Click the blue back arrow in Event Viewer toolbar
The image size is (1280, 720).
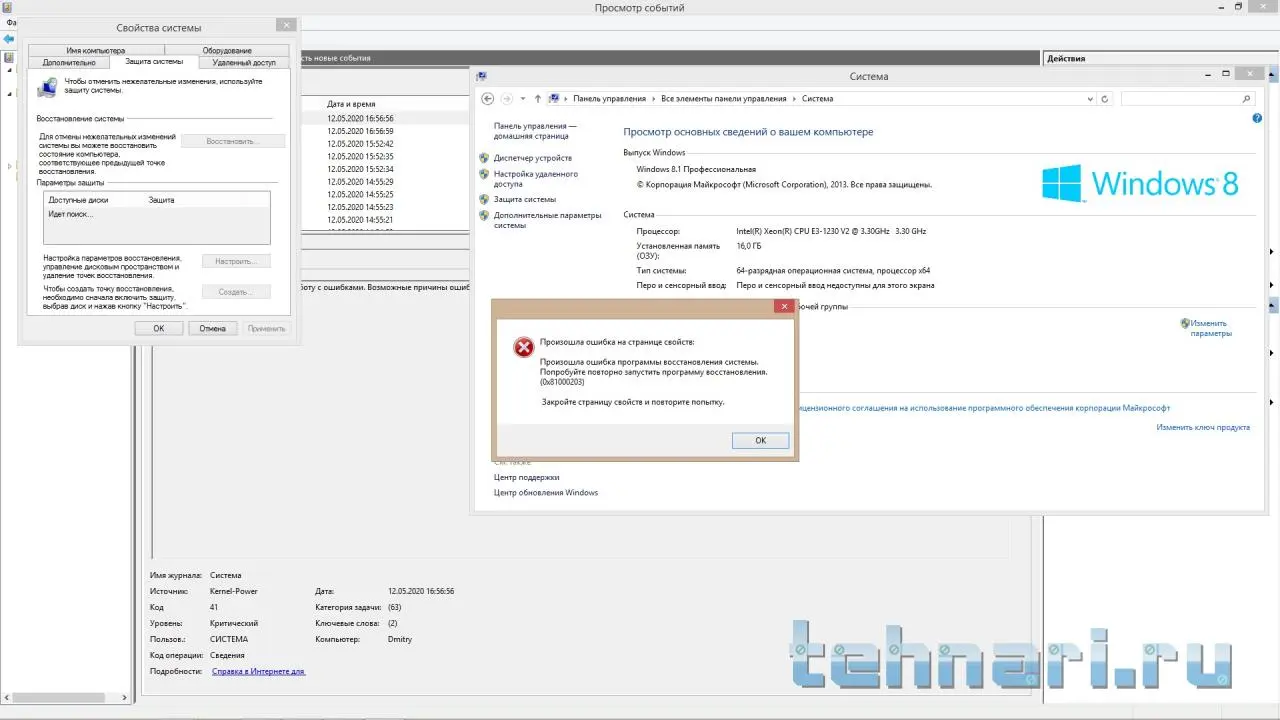pyautogui.click(x=9, y=38)
